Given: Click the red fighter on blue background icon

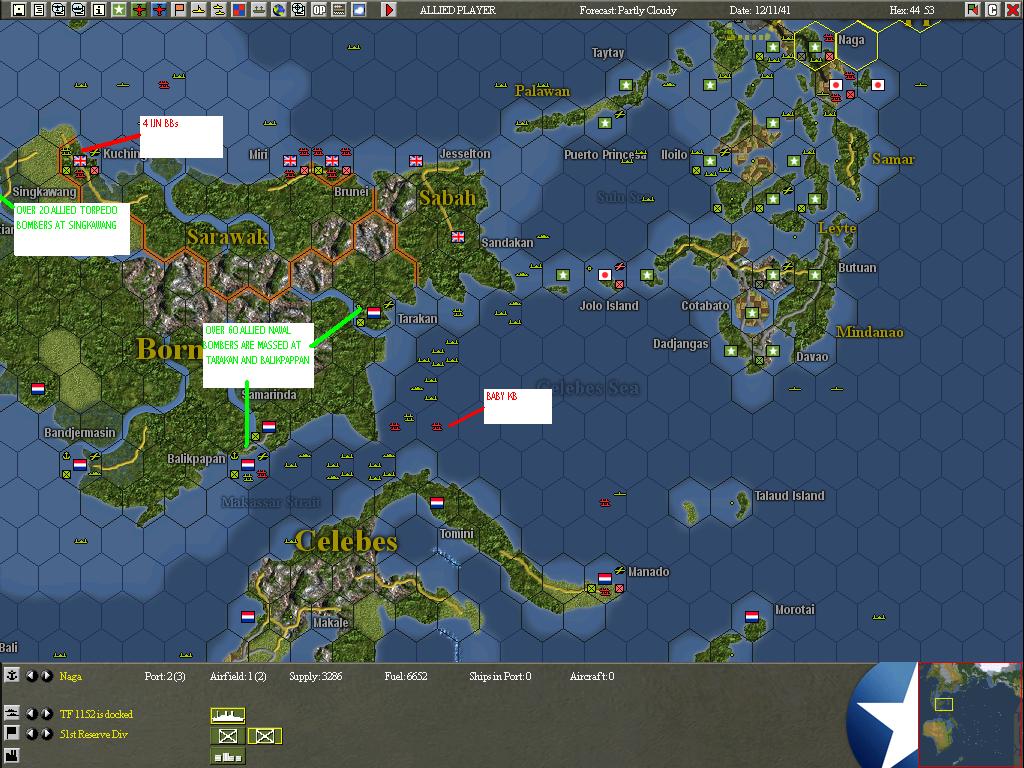Looking at the screenshot, I should pos(159,9).
